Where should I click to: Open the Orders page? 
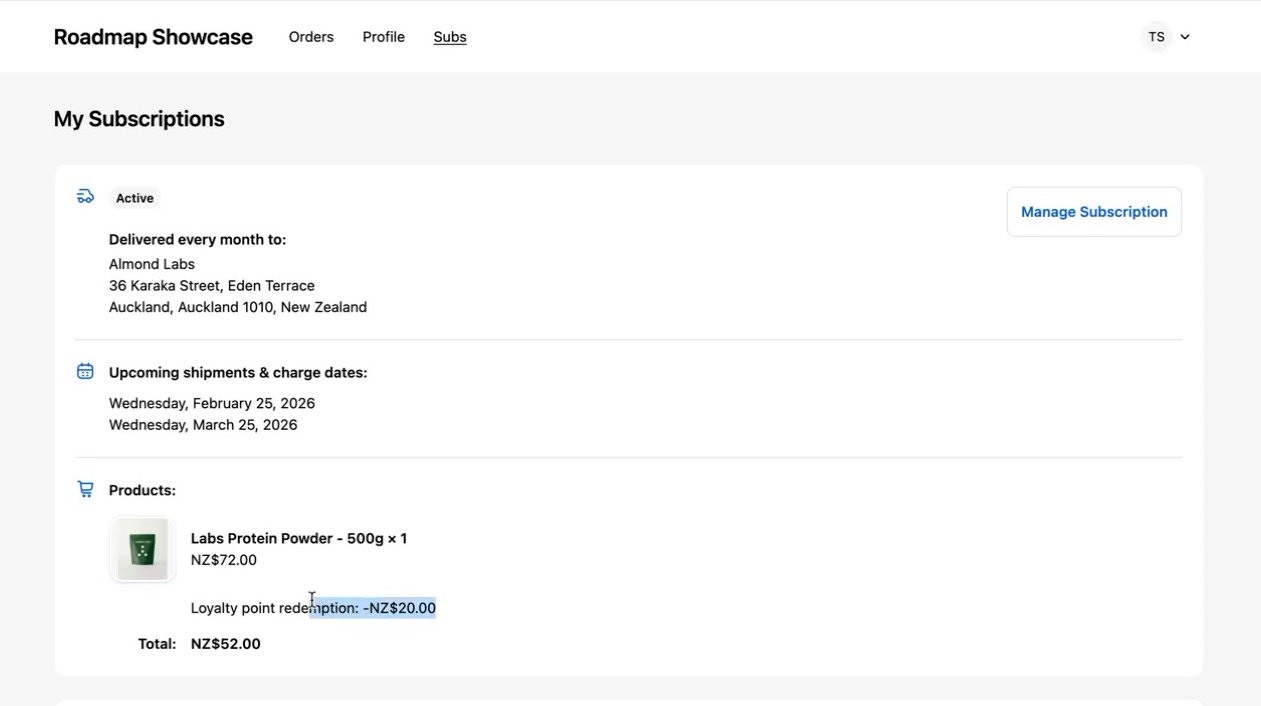click(x=311, y=37)
